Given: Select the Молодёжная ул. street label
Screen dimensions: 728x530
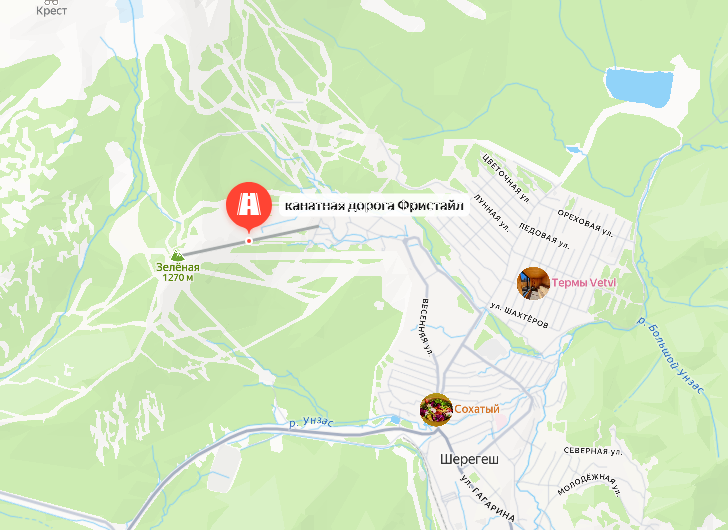Looking at the screenshot, I should (x=589, y=485).
